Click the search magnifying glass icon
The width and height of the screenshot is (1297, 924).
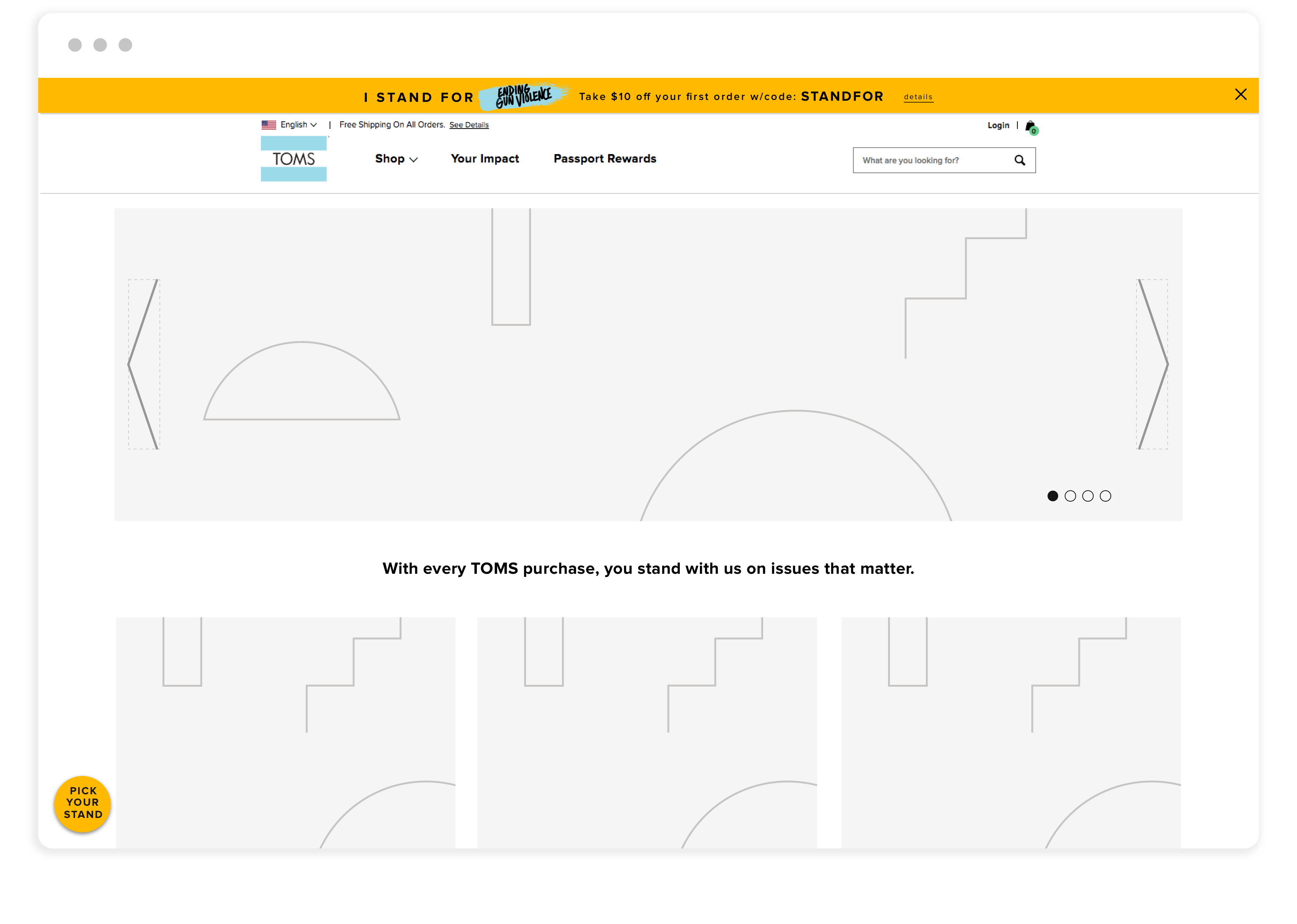(1019, 161)
